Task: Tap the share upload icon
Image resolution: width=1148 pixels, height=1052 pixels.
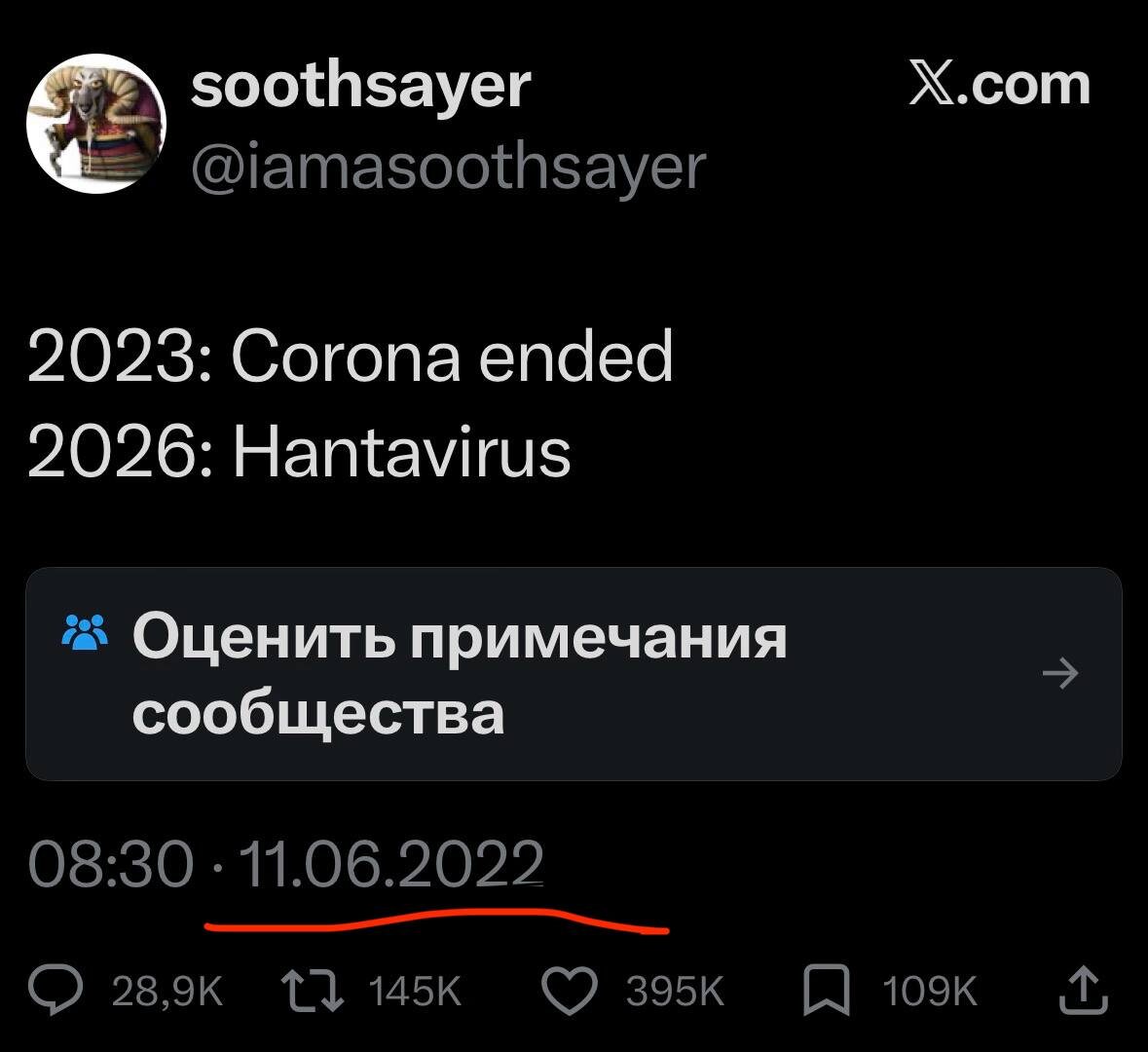Action: tap(1084, 991)
